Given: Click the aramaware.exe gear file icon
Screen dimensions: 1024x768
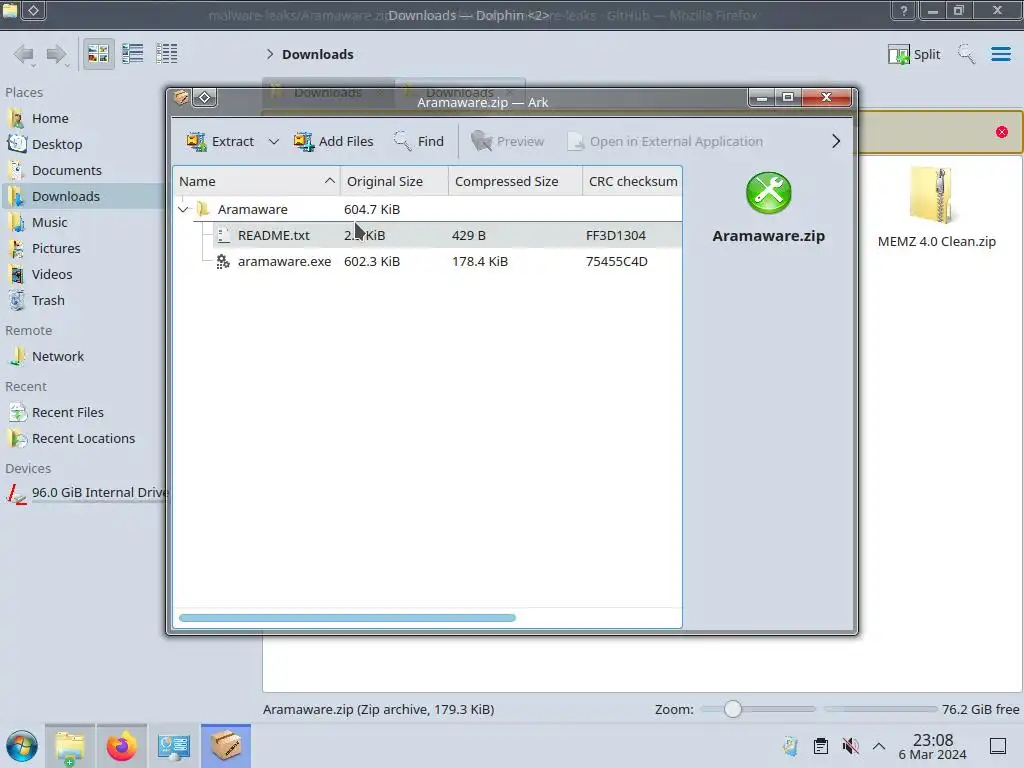Looking at the screenshot, I should coord(223,261).
